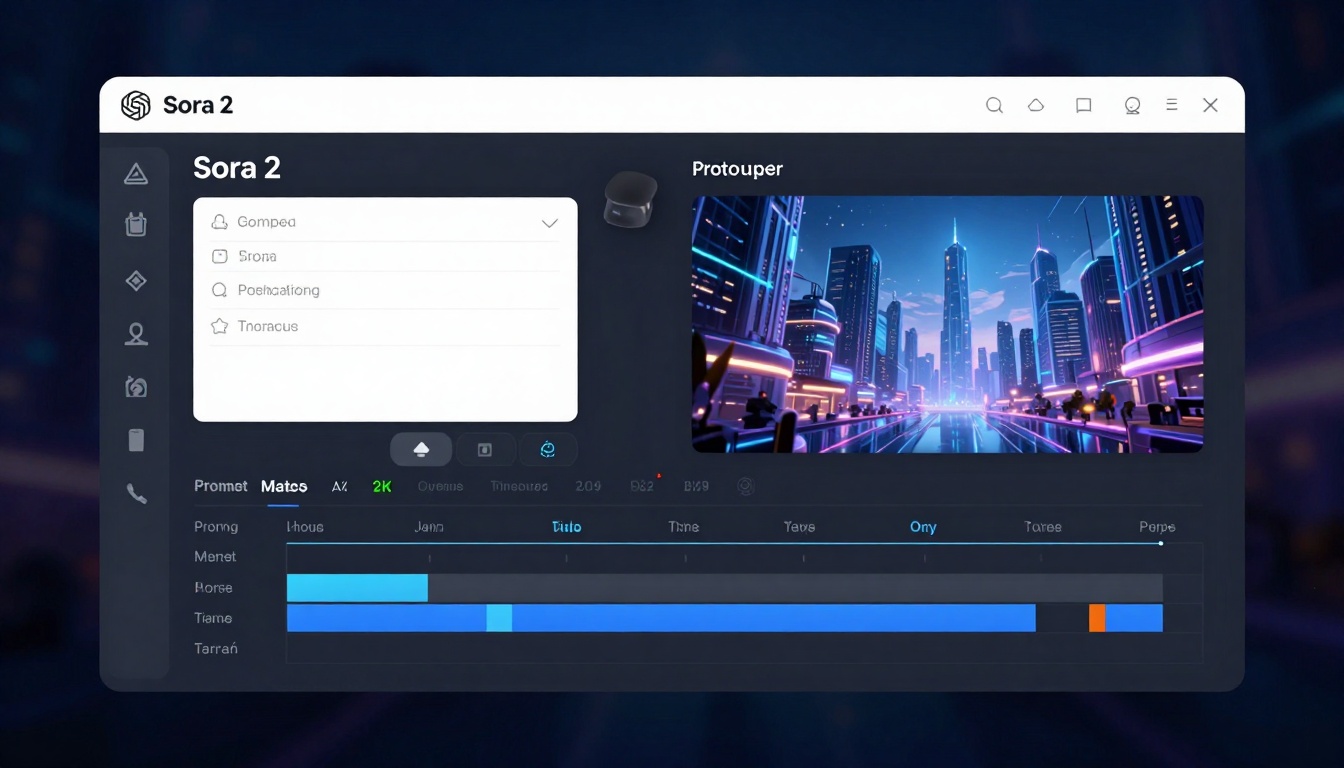
Task: Switch to the Promet tab
Action: click(x=220, y=486)
